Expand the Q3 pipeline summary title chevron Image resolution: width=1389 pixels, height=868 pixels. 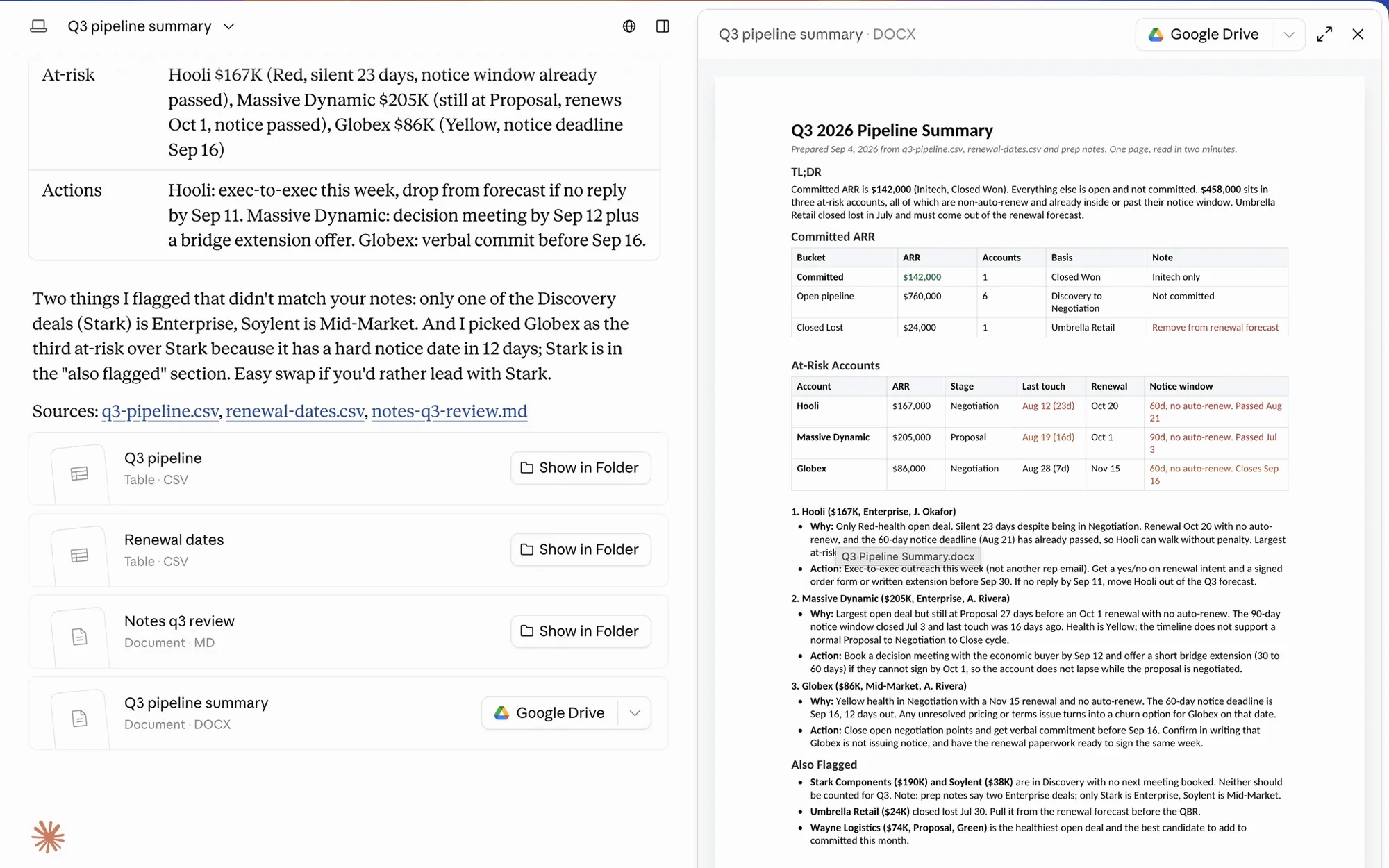pos(228,26)
